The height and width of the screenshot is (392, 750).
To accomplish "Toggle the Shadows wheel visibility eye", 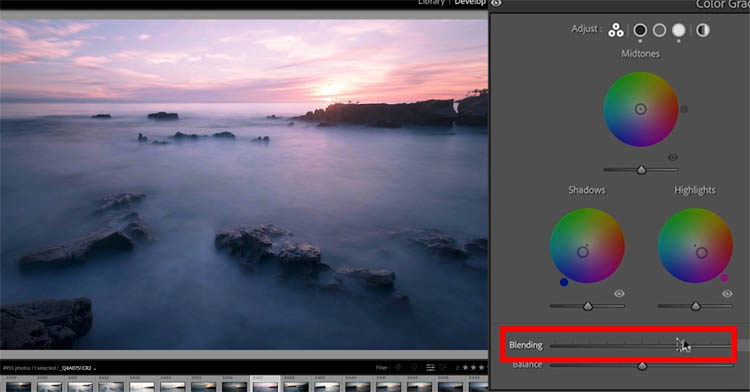I will 619,294.
